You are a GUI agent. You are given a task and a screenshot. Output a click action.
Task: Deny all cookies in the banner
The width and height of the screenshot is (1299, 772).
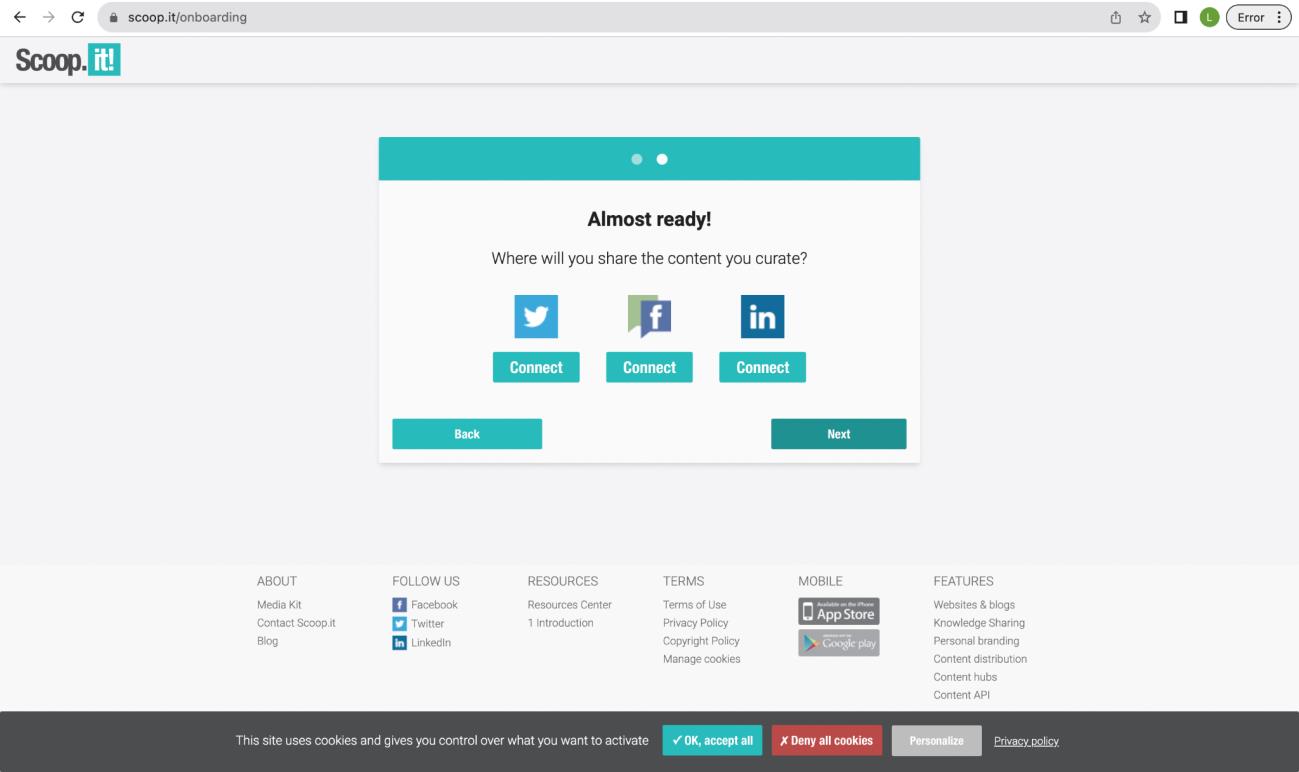coord(826,741)
